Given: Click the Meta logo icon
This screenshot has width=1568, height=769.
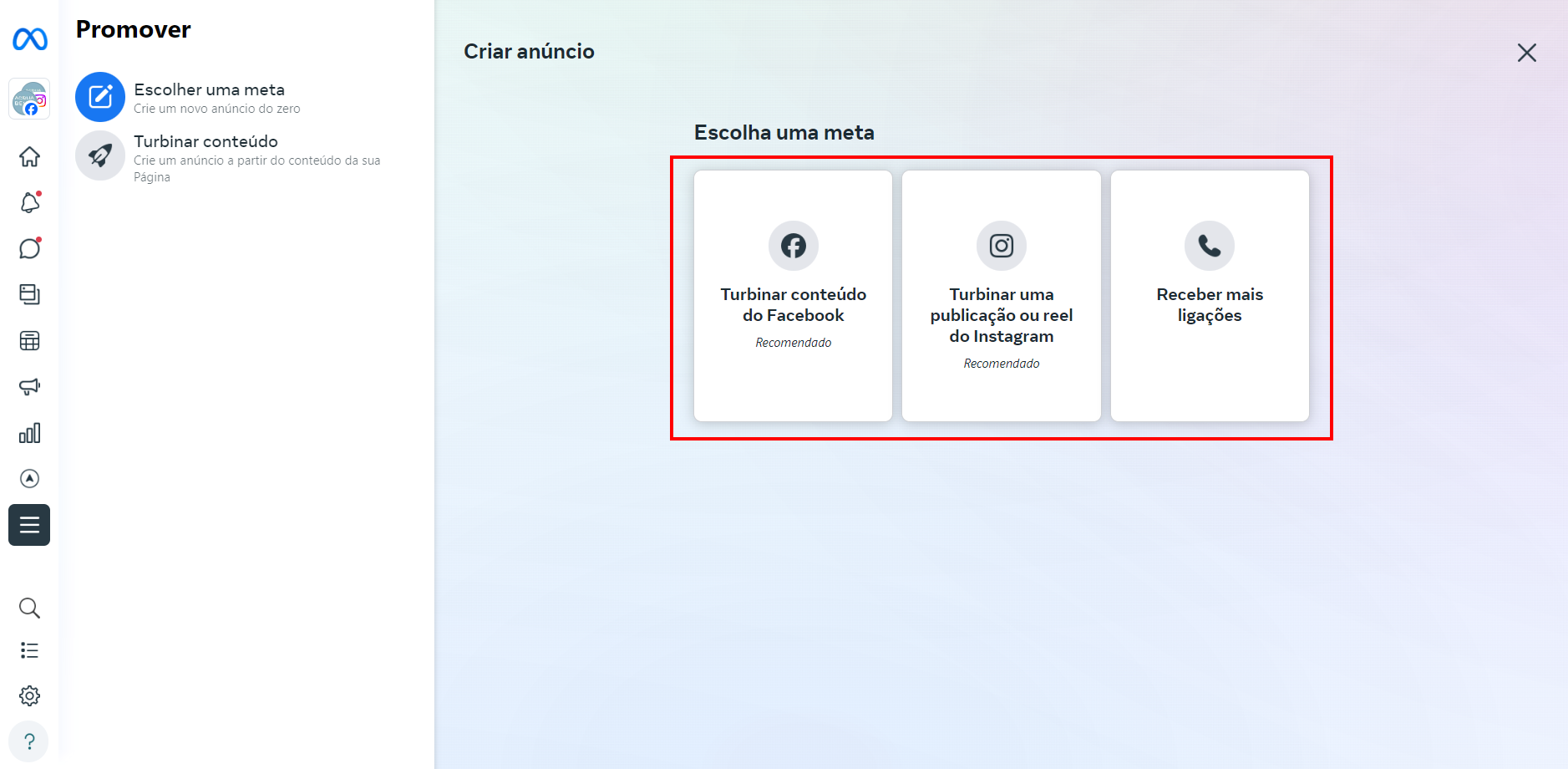Looking at the screenshot, I should tap(30, 38).
